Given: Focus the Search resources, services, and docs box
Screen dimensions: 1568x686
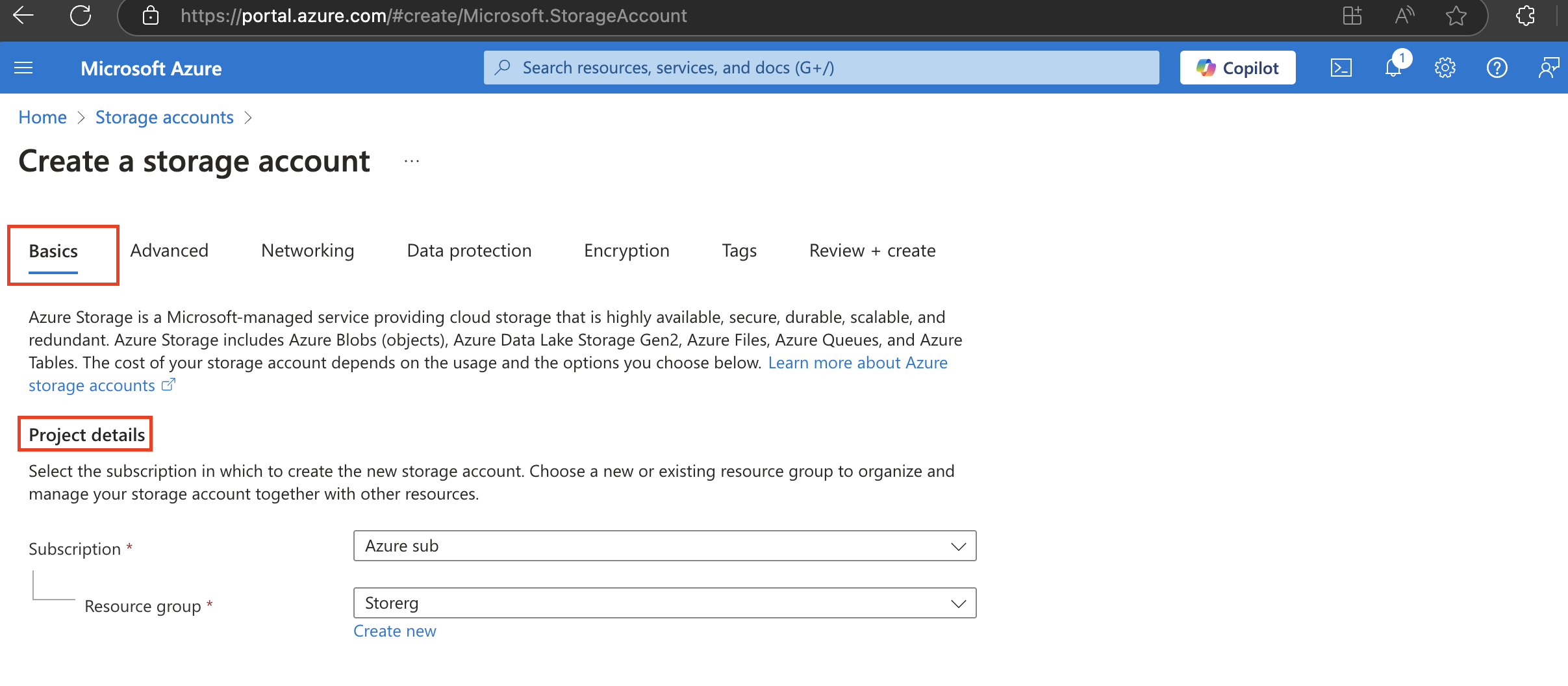Looking at the screenshot, I should (821, 68).
